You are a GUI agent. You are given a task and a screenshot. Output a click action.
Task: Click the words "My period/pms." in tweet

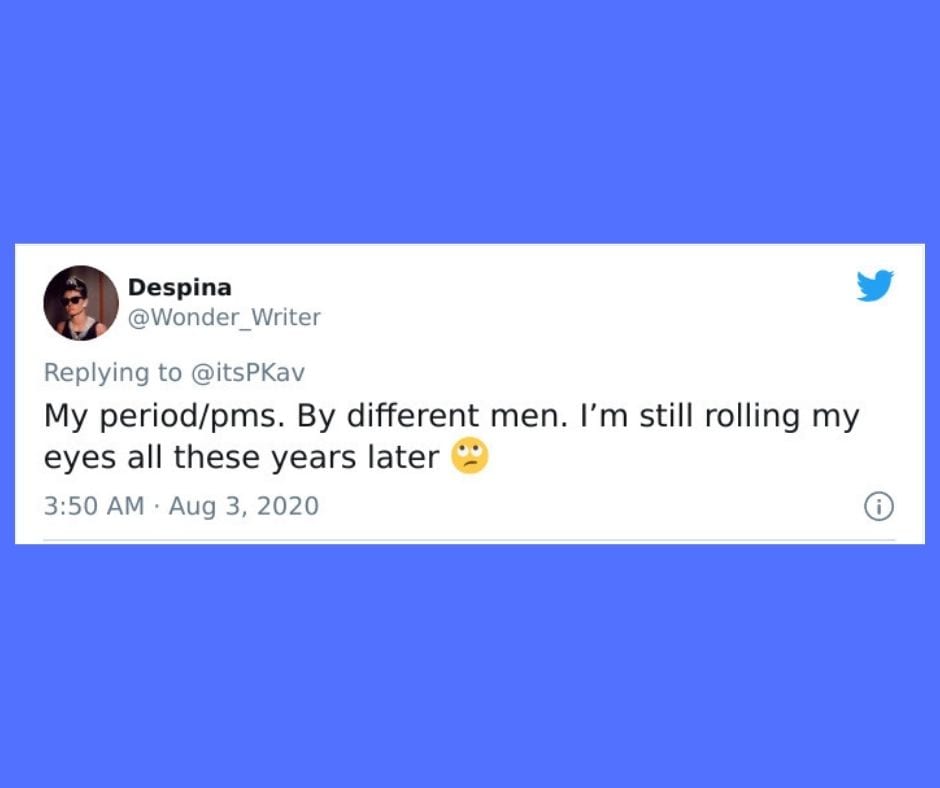point(164,416)
